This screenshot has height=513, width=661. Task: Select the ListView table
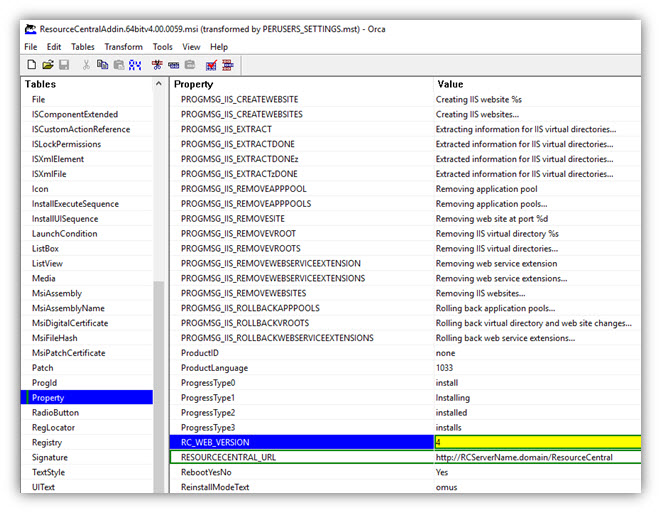tap(47, 263)
